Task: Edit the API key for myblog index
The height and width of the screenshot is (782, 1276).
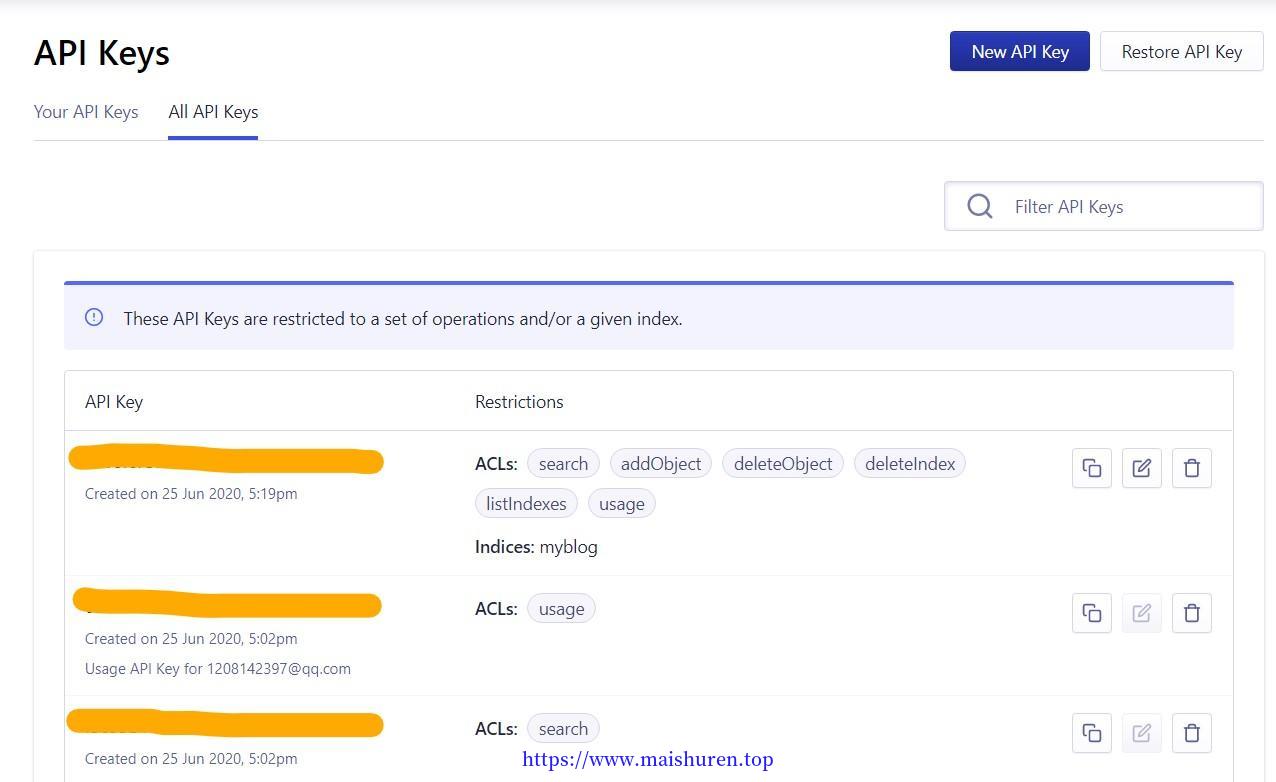Action: tap(1142, 468)
